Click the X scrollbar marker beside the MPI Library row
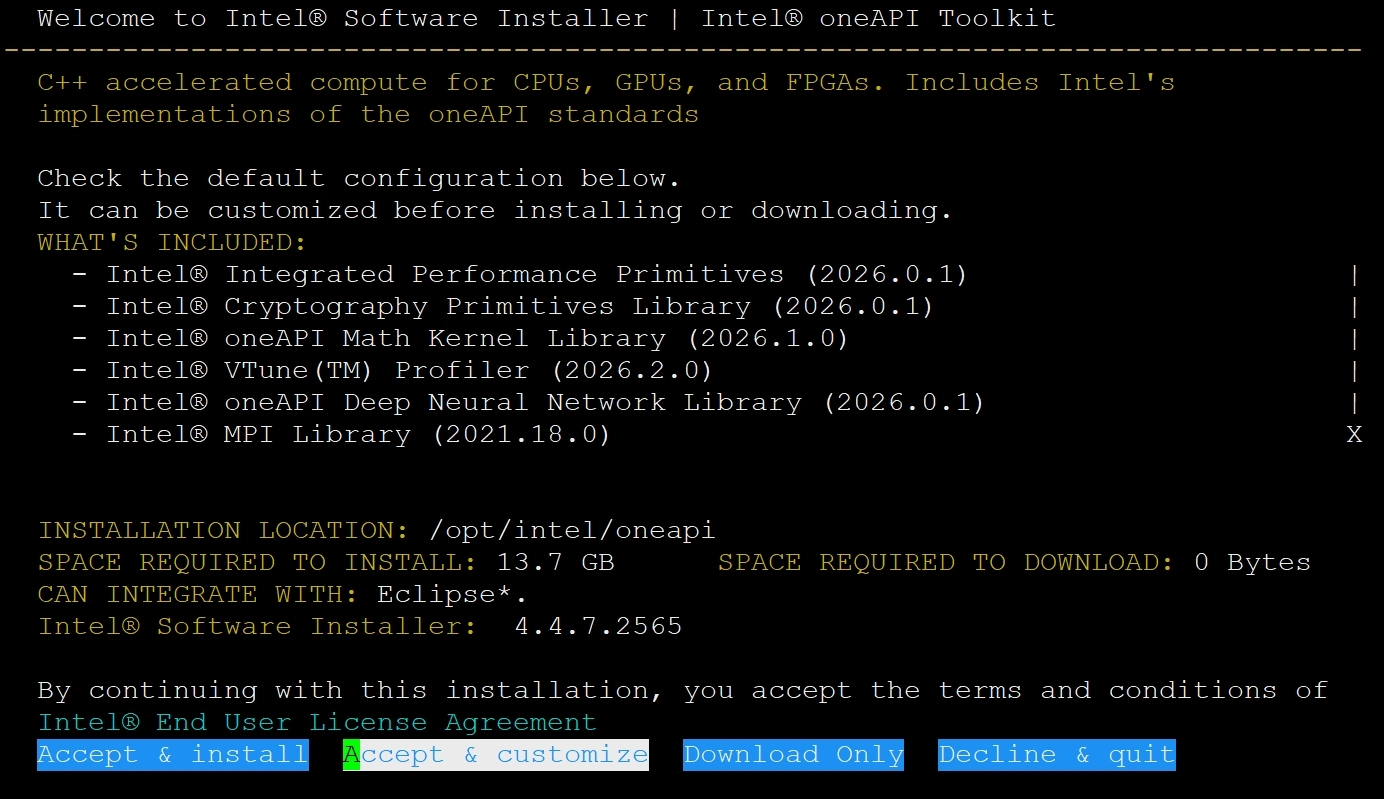 point(1354,435)
